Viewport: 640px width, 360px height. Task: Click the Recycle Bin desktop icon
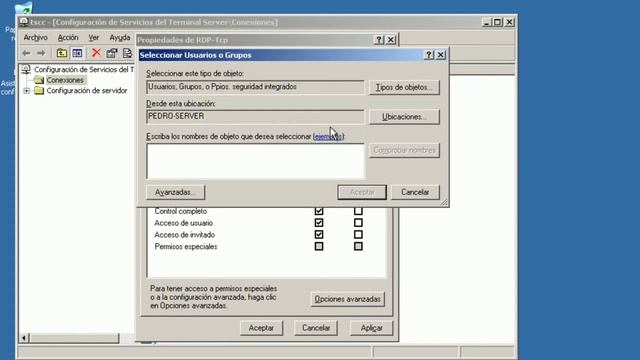[23, 7]
